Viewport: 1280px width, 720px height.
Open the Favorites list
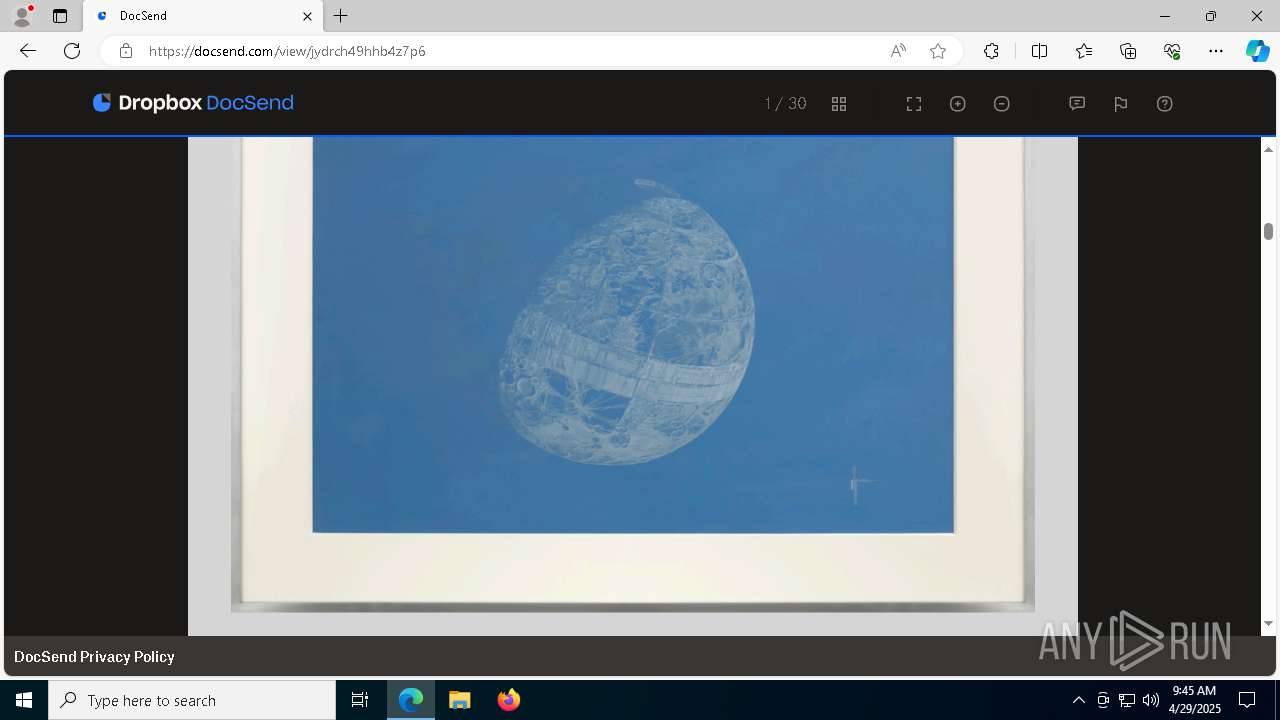pyautogui.click(x=1084, y=51)
